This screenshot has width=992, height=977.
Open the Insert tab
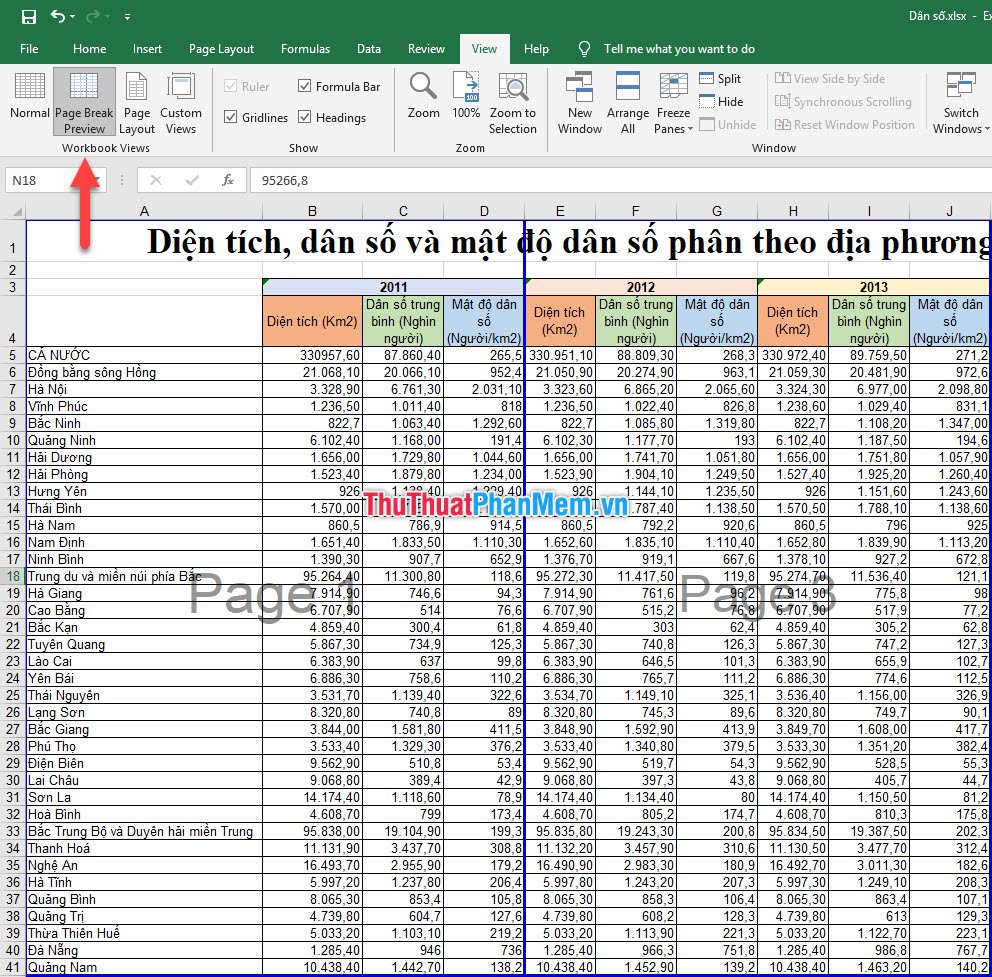147,49
